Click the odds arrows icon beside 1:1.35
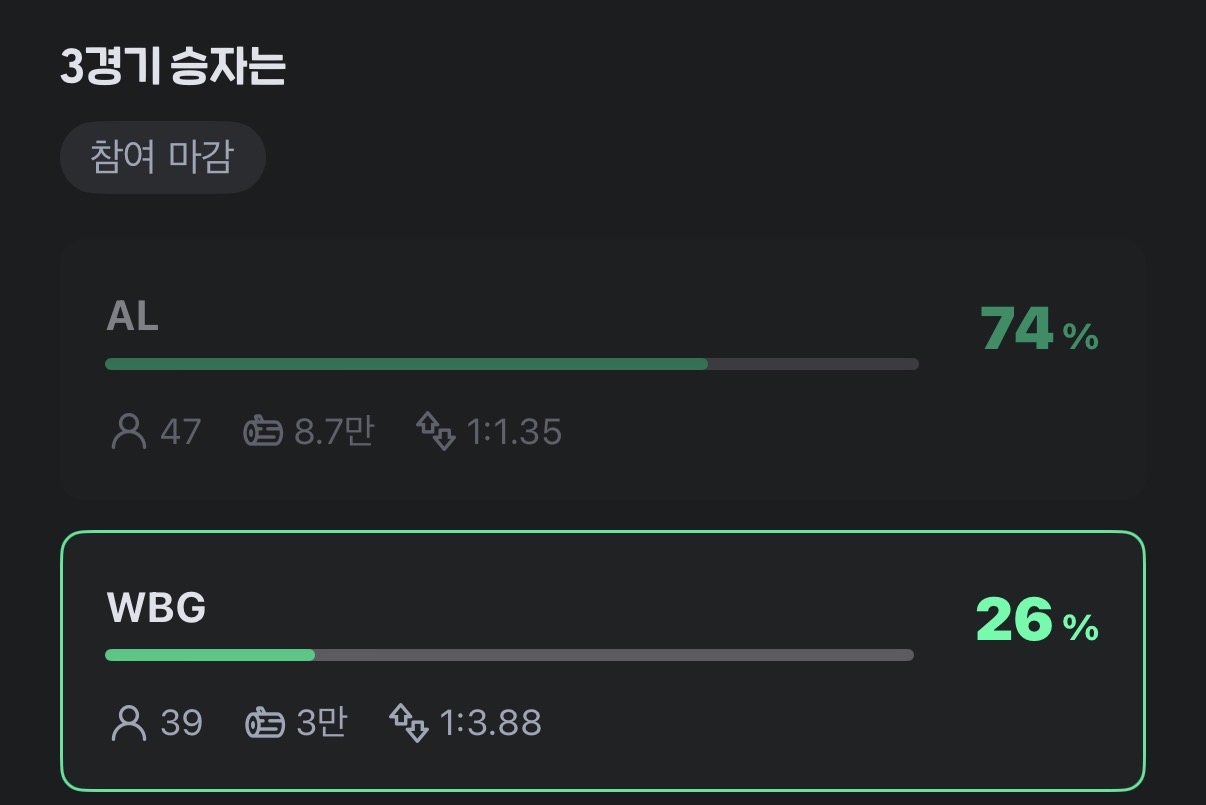 (436, 432)
